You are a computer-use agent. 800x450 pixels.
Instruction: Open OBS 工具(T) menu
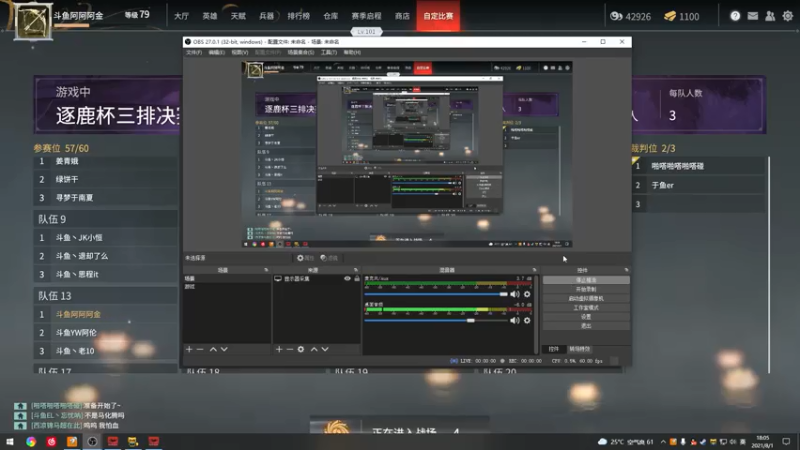pyautogui.click(x=329, y=53)
